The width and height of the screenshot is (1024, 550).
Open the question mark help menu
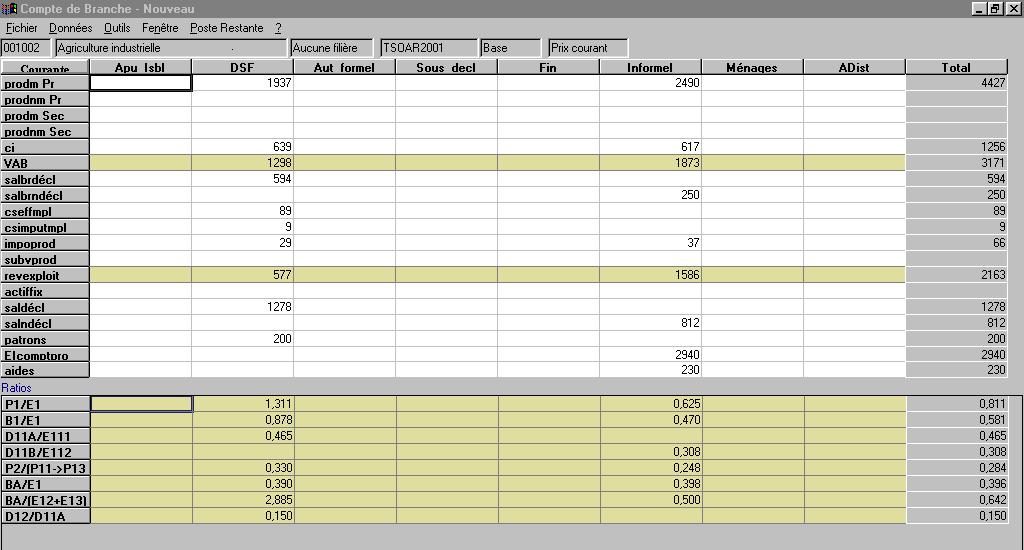tap(278, 28)
